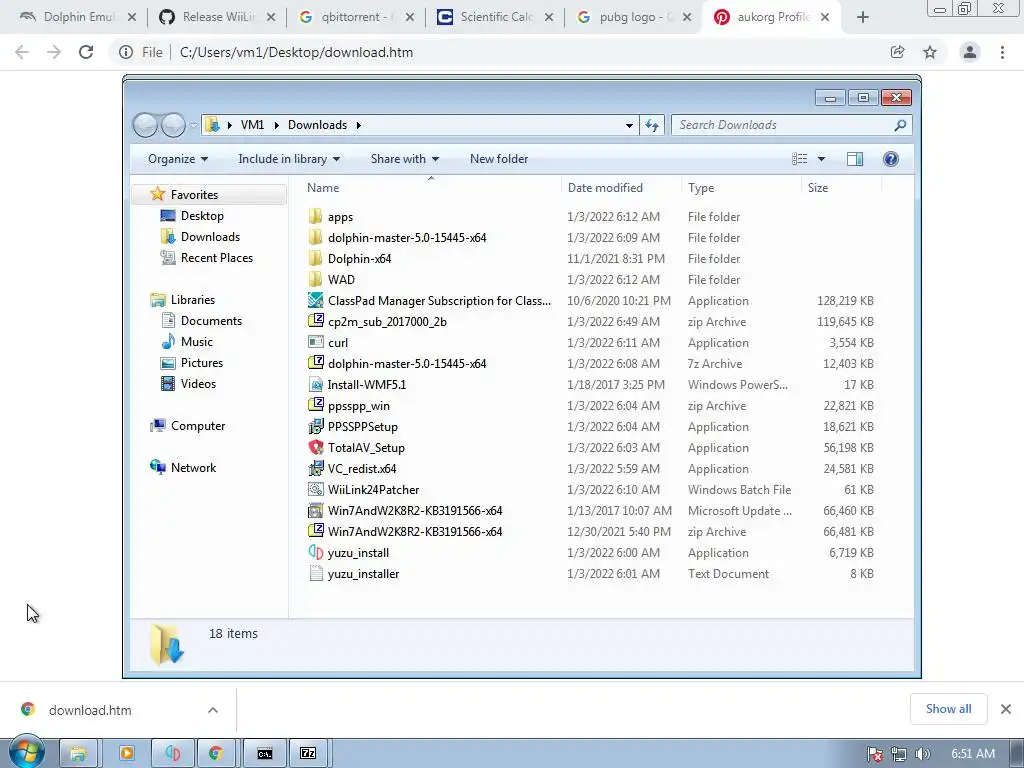
Task: Select the cp2m_sub_2017000_2b zip archive icon
Action: (x=315, y=321)
